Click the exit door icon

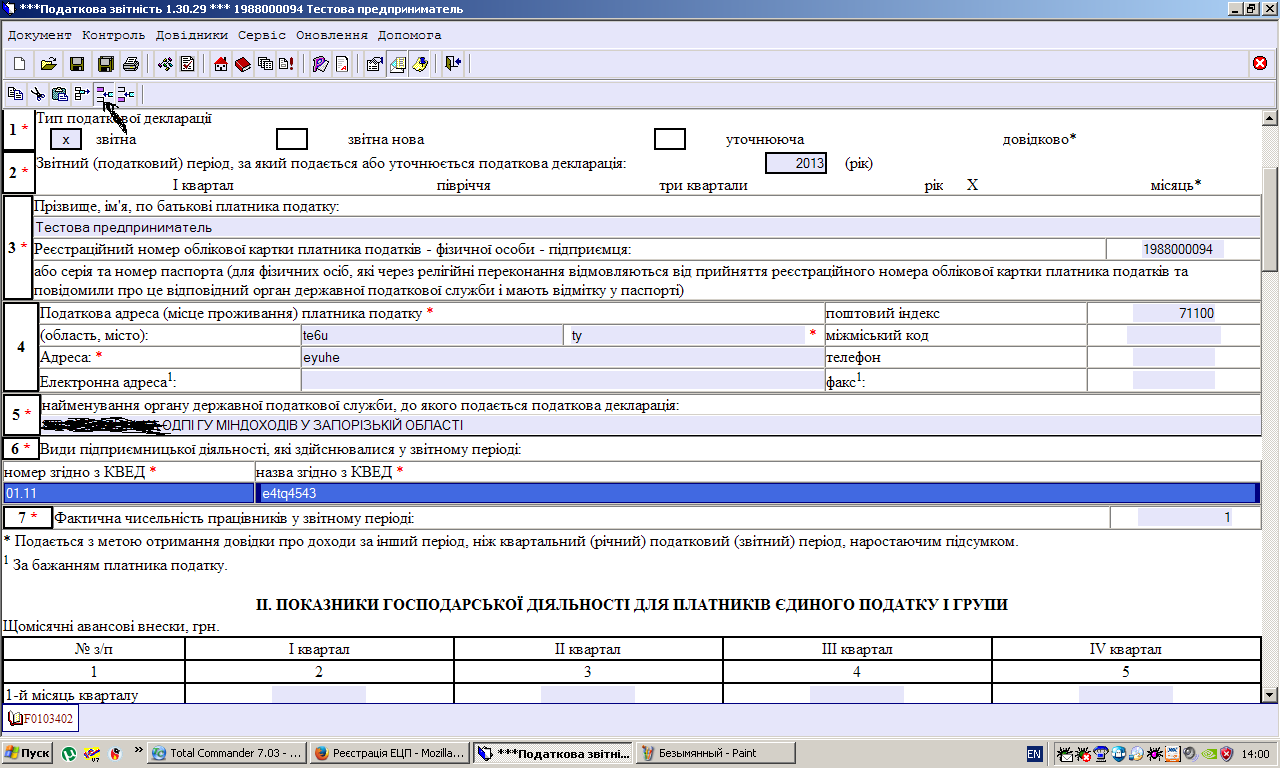point(453,64)
